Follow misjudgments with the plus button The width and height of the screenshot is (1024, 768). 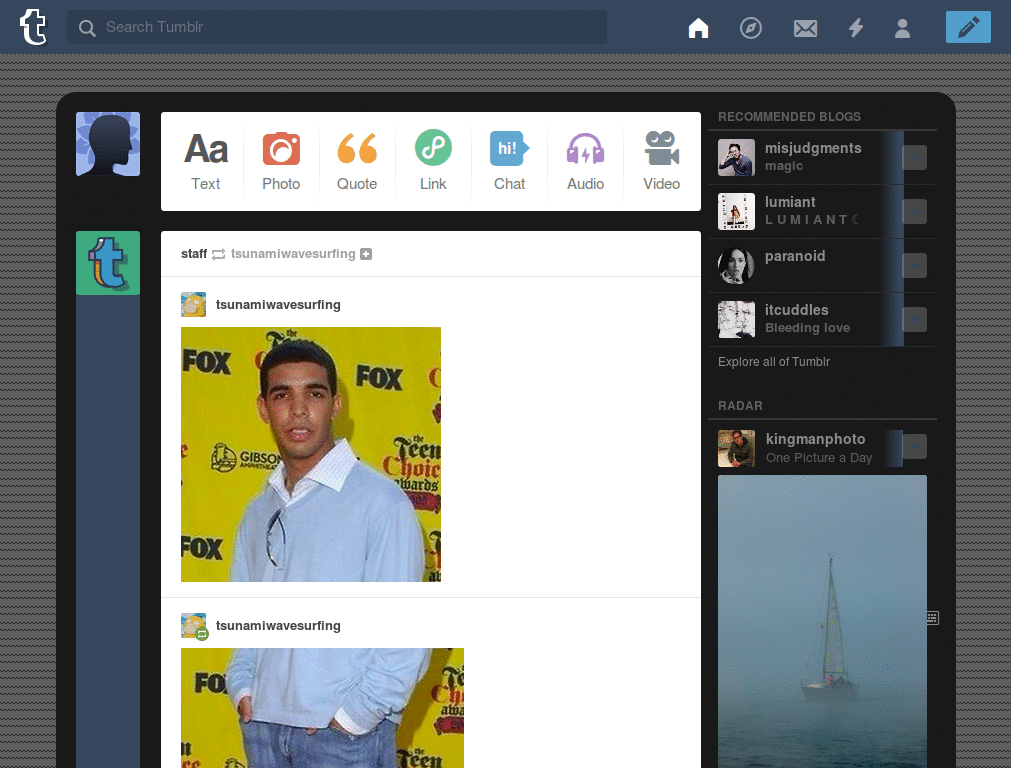pyautogui.click(x=914, y=157)
